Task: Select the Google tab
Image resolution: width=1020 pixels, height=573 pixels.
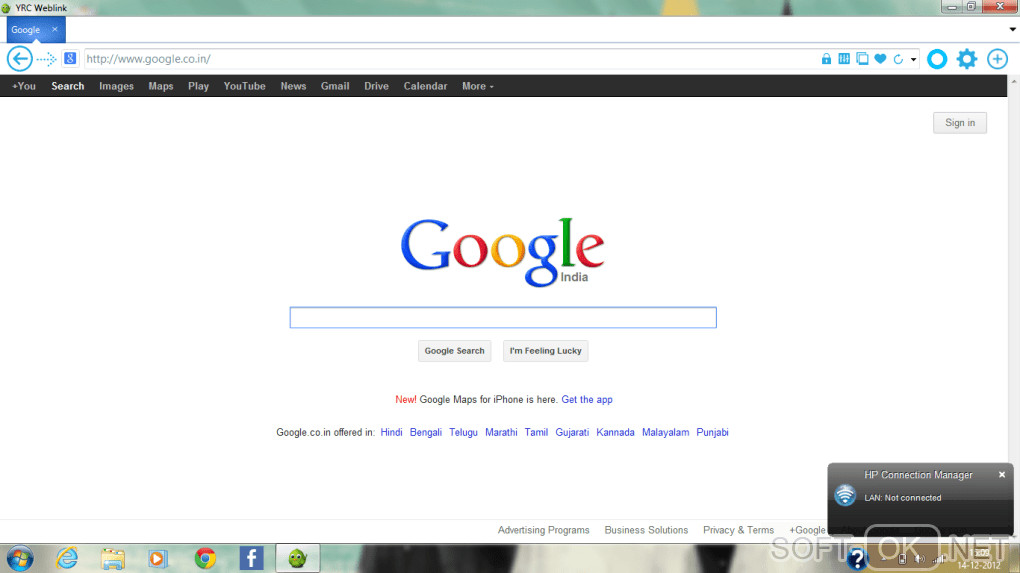Action: (36, 30)
